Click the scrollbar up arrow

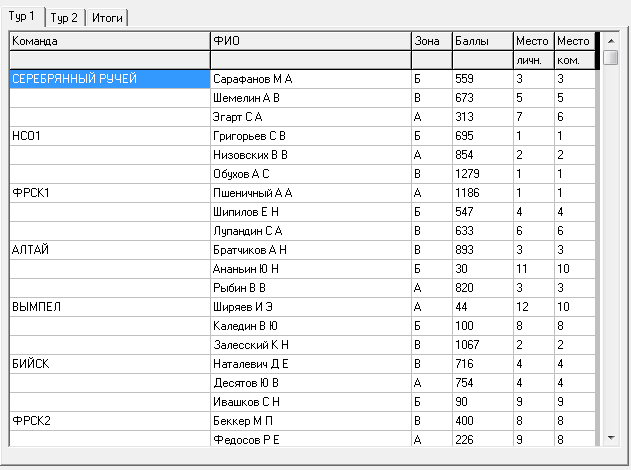tap(611, 41)
